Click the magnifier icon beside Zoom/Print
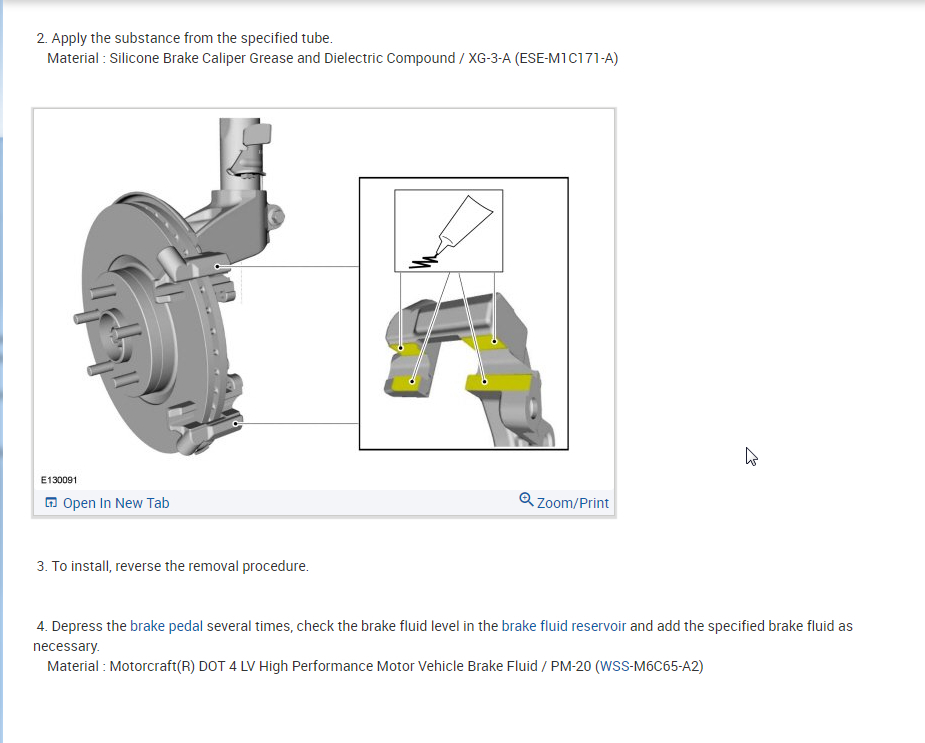 coord(526,500)
